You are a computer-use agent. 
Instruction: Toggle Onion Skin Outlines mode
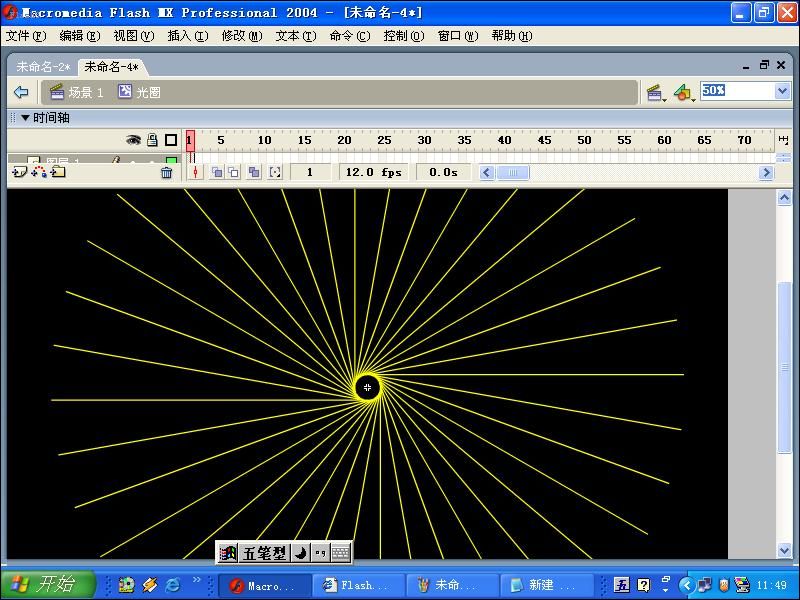[234, 172]
